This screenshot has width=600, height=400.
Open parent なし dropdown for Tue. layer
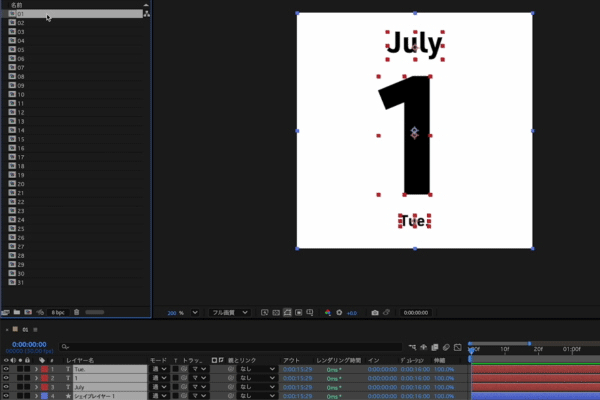point(256,369)
